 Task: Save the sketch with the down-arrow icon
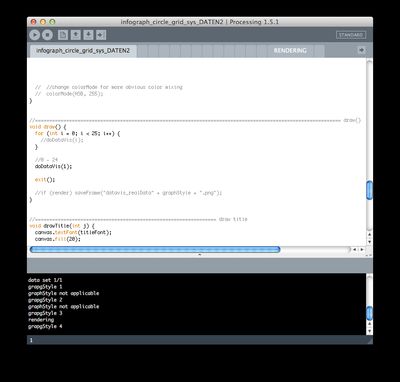[x=88, y=35]
